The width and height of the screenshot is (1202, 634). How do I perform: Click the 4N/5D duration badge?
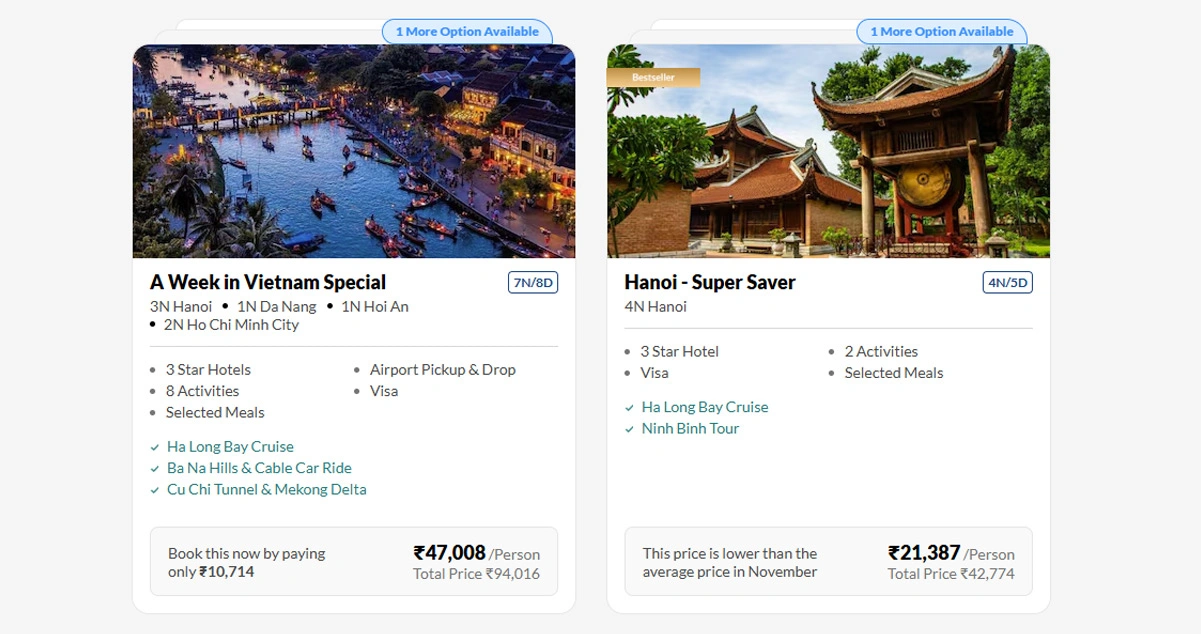[x=1007, y=283]
